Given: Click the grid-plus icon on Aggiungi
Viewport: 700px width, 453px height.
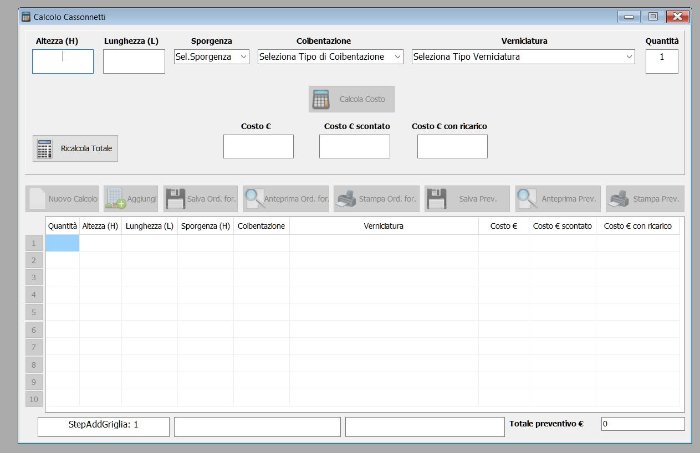Looking at the screenshot, I should pyautogui.click(x=115, y=199).
